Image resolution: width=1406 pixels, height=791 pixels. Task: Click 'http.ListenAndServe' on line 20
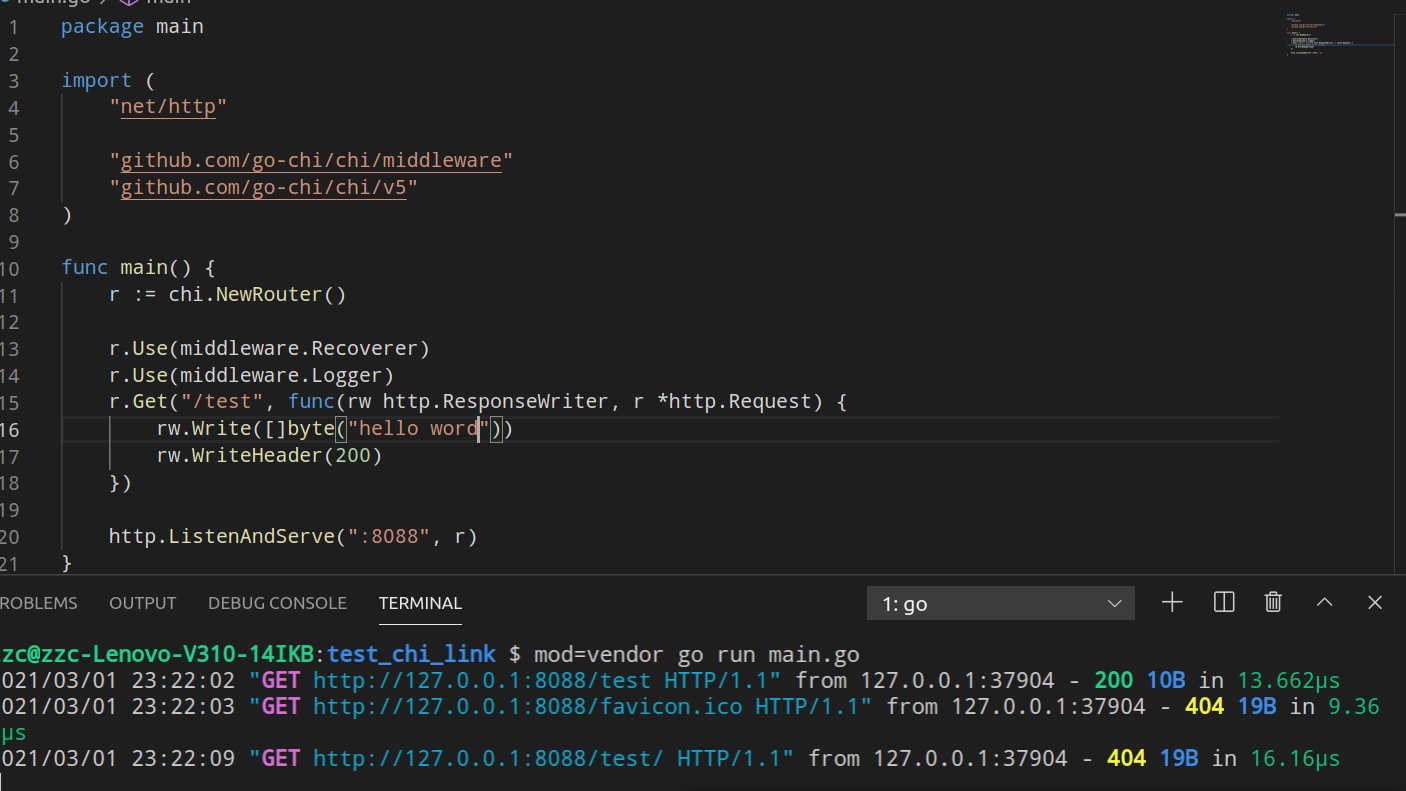[x=221, y=537]
